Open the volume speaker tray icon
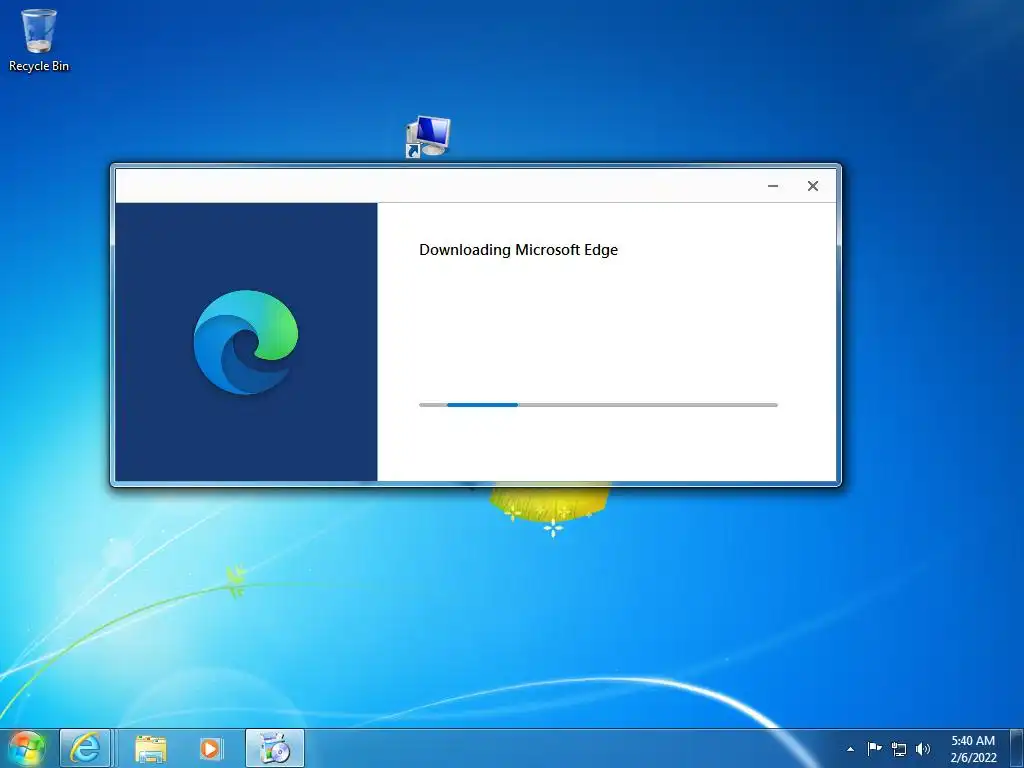This screenshot has width=1024, height=768. tap(923, 749)
